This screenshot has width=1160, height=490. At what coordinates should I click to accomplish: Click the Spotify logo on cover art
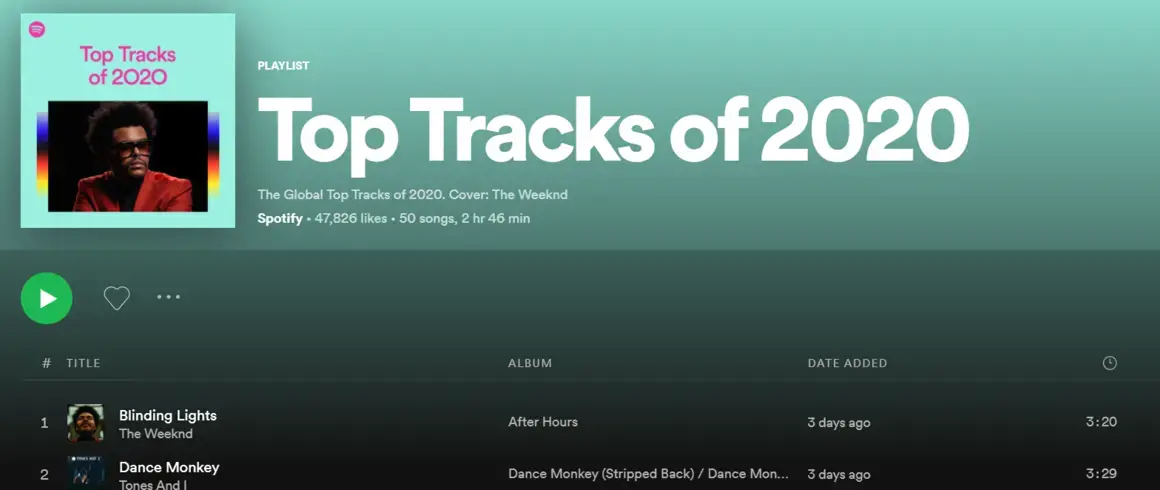tap(37, 30)
